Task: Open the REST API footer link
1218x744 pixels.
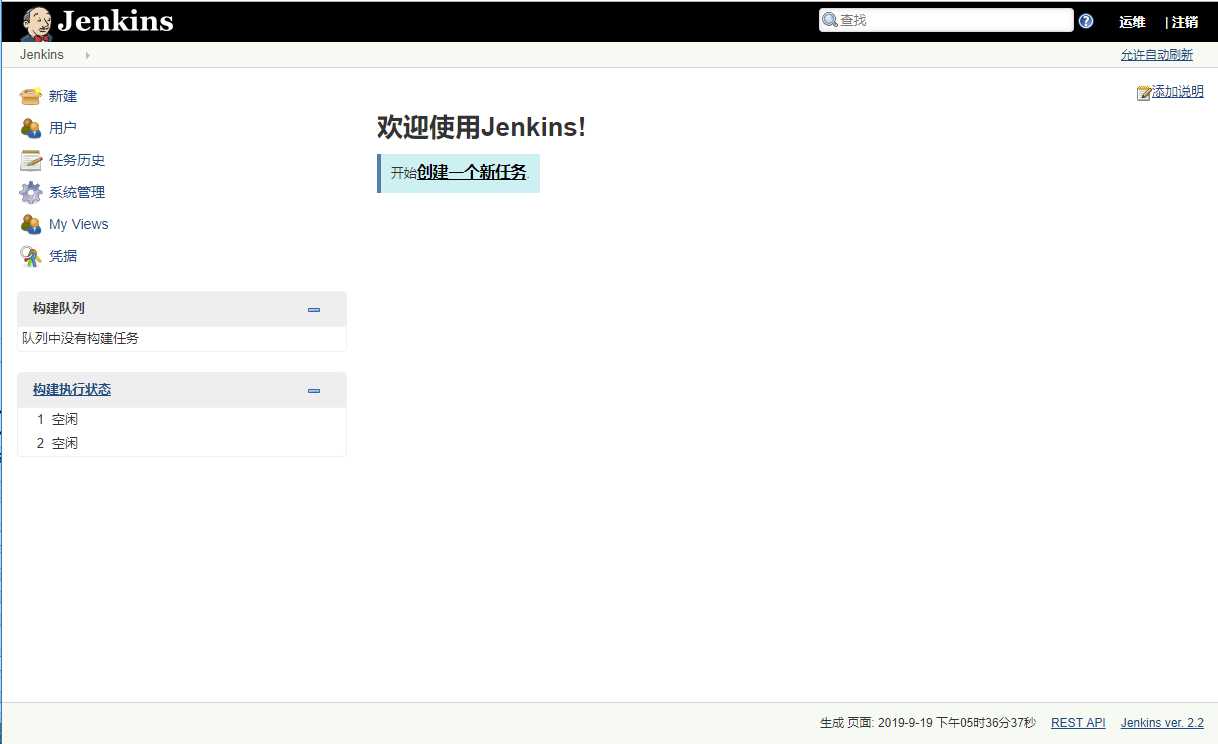Action: pos(1078,723)
